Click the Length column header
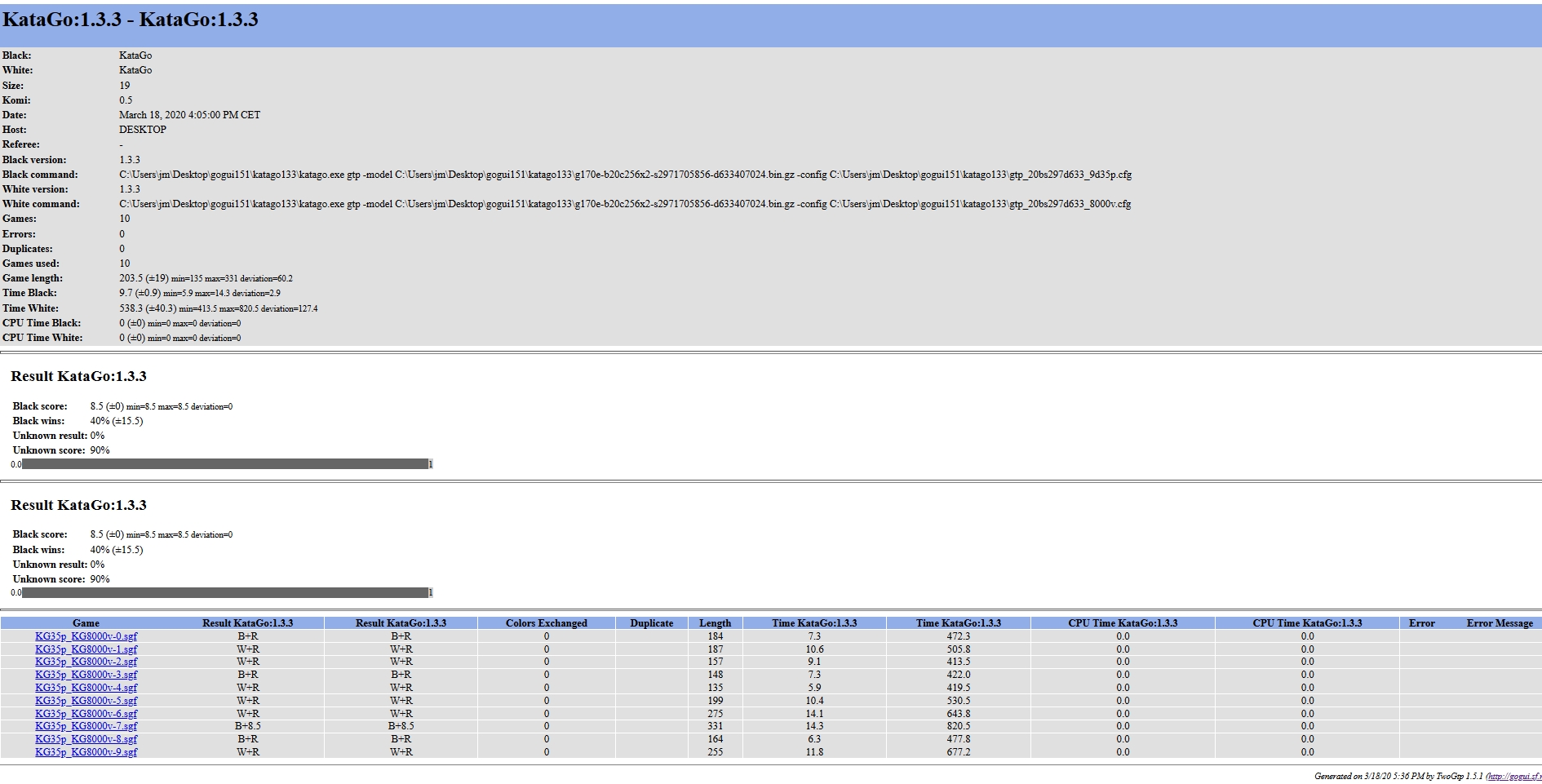 [x=715, y=623]
